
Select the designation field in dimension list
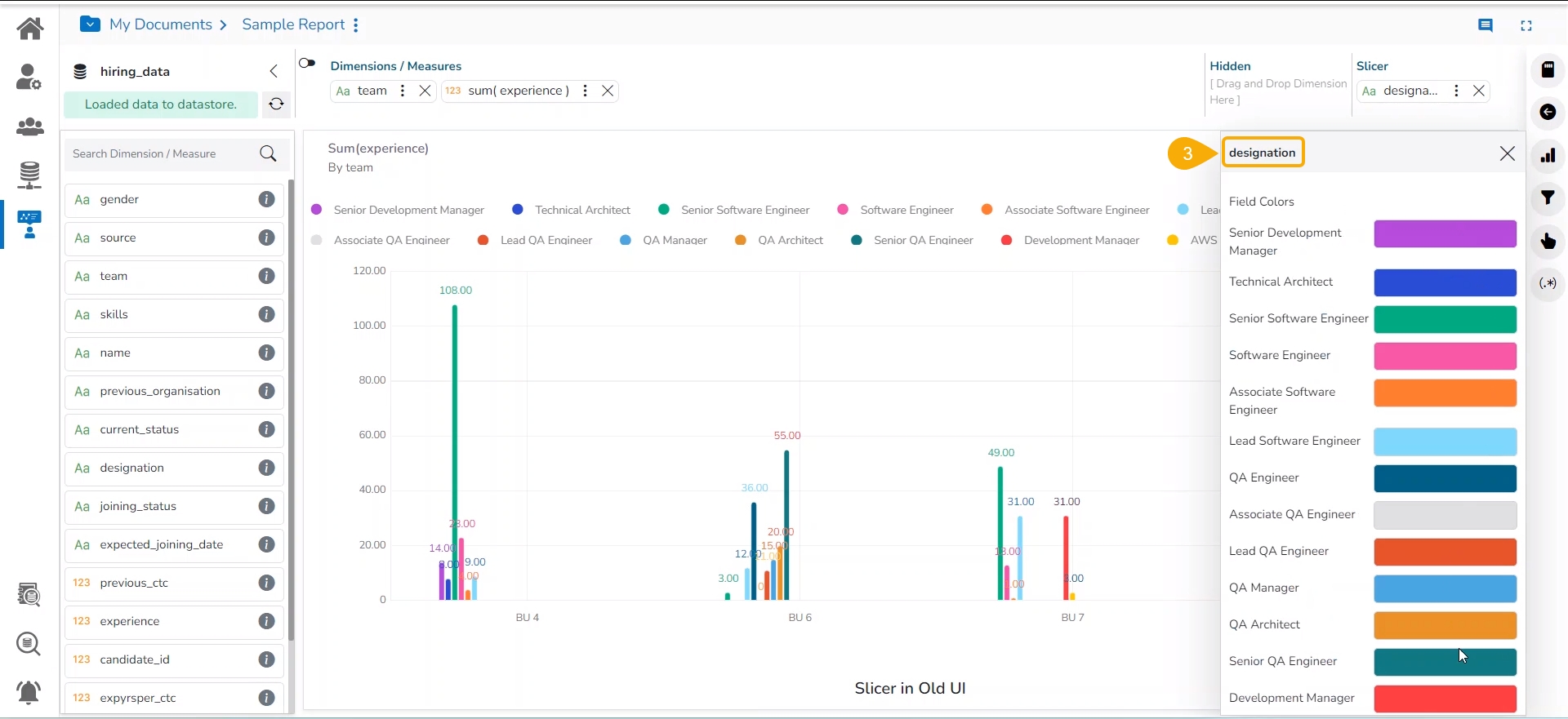[132, 468]
